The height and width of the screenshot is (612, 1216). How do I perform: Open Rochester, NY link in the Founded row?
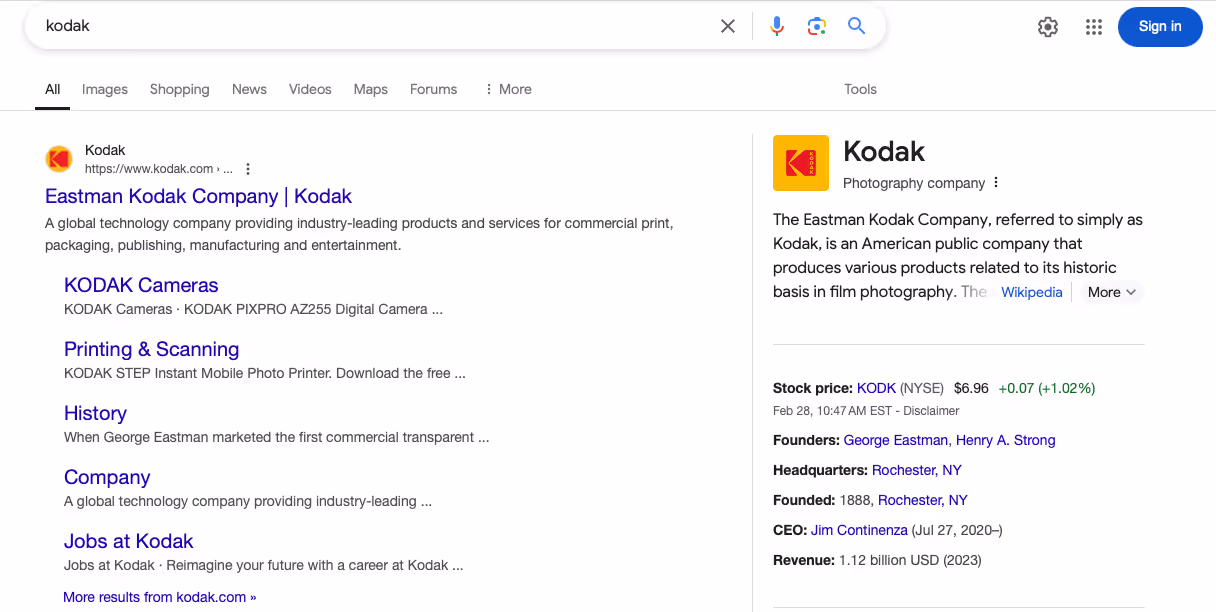[x=923, y=500]
